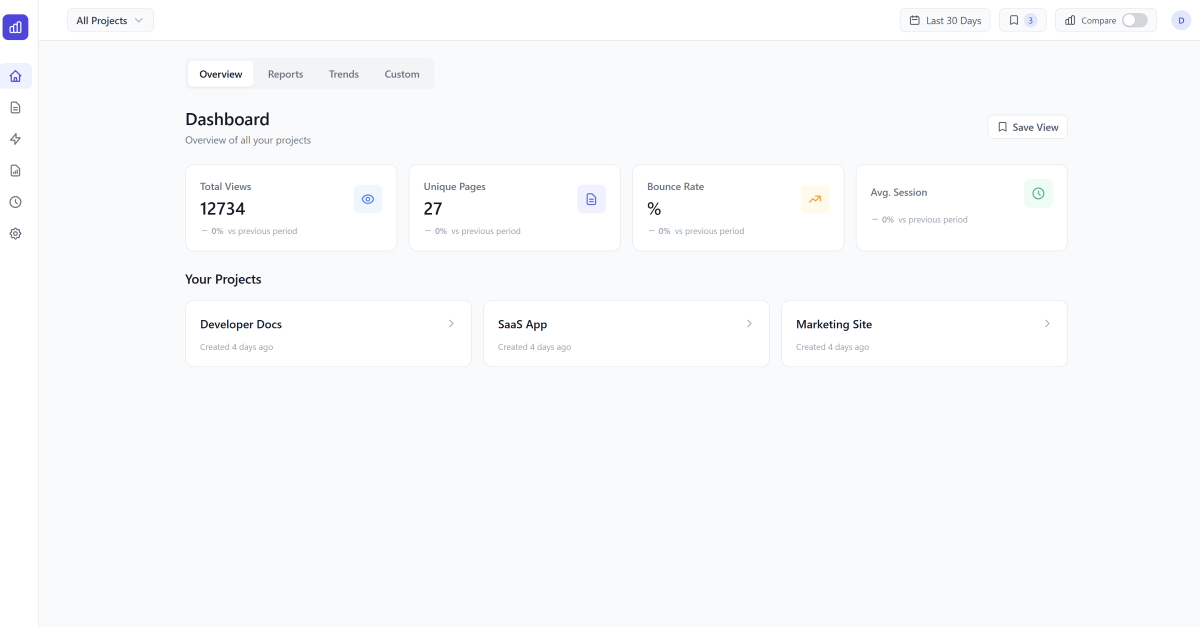Open the Pages icon in the sidebar
The width and height of the screenshot is (1200, 627).
pyautogui.click(x=15, y=107)
